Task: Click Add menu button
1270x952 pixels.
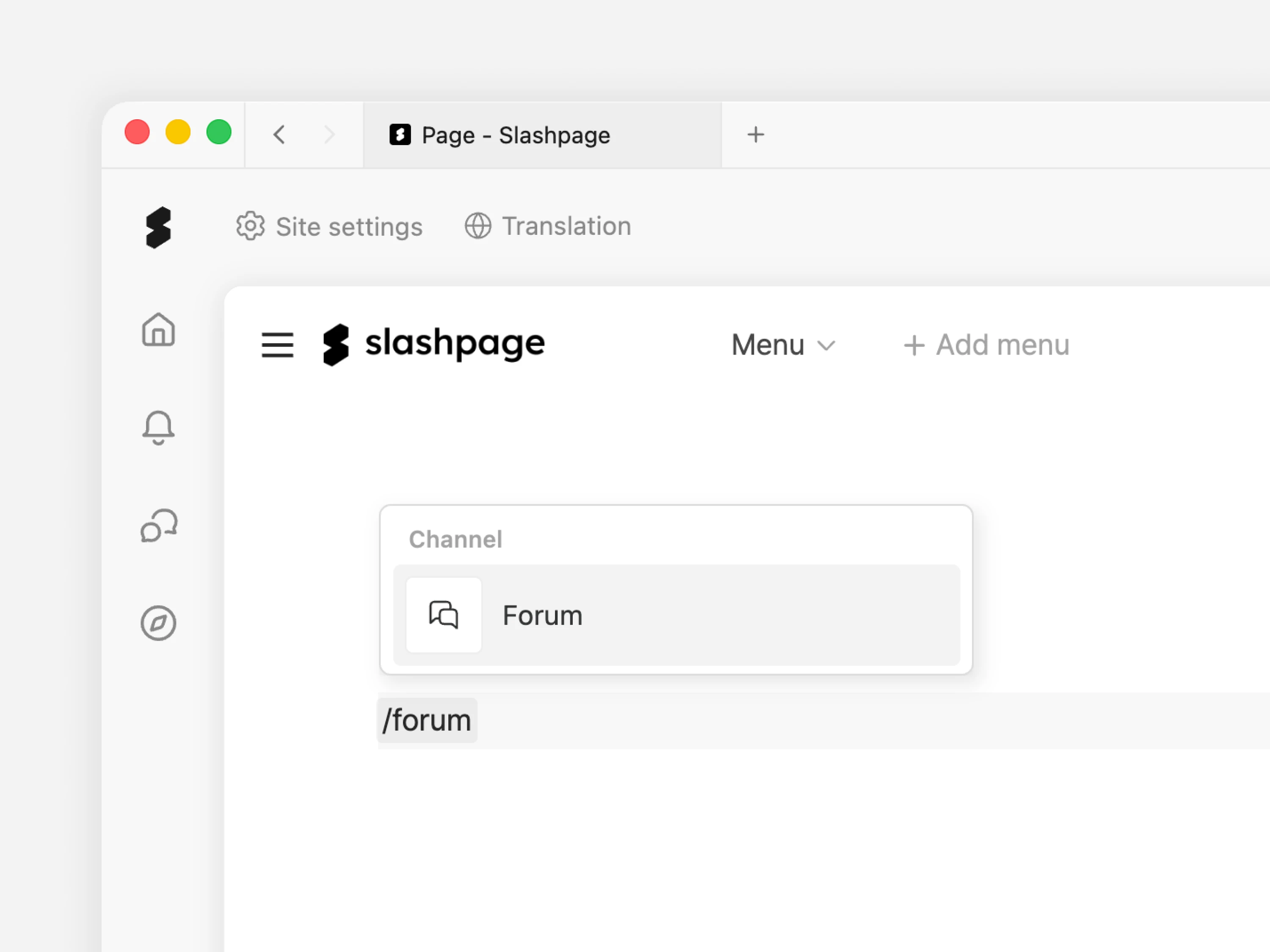Action: (x=986, y=345)
